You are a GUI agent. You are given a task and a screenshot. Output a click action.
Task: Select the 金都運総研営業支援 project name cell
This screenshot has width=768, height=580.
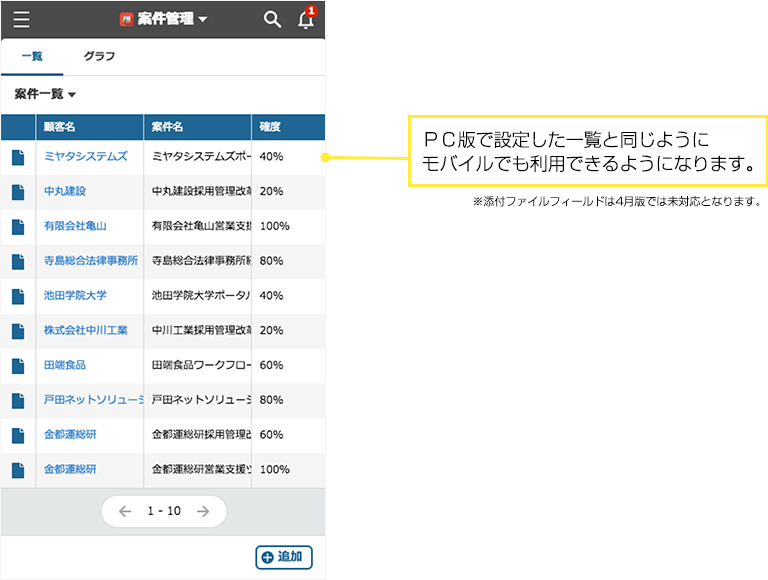pos(197,470)
